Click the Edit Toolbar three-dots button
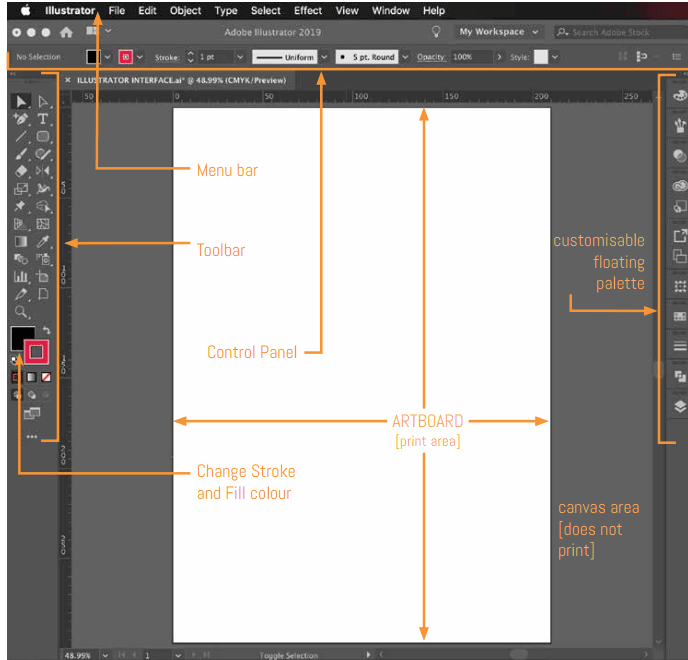The image size is (688, 660). [x=32, y=437]
